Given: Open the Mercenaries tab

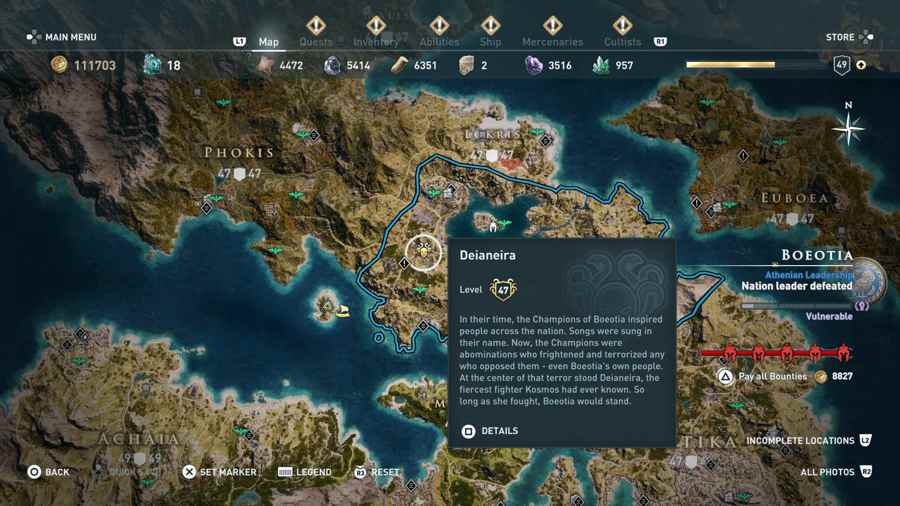Looking at the screenshot, I should (552, 42).
